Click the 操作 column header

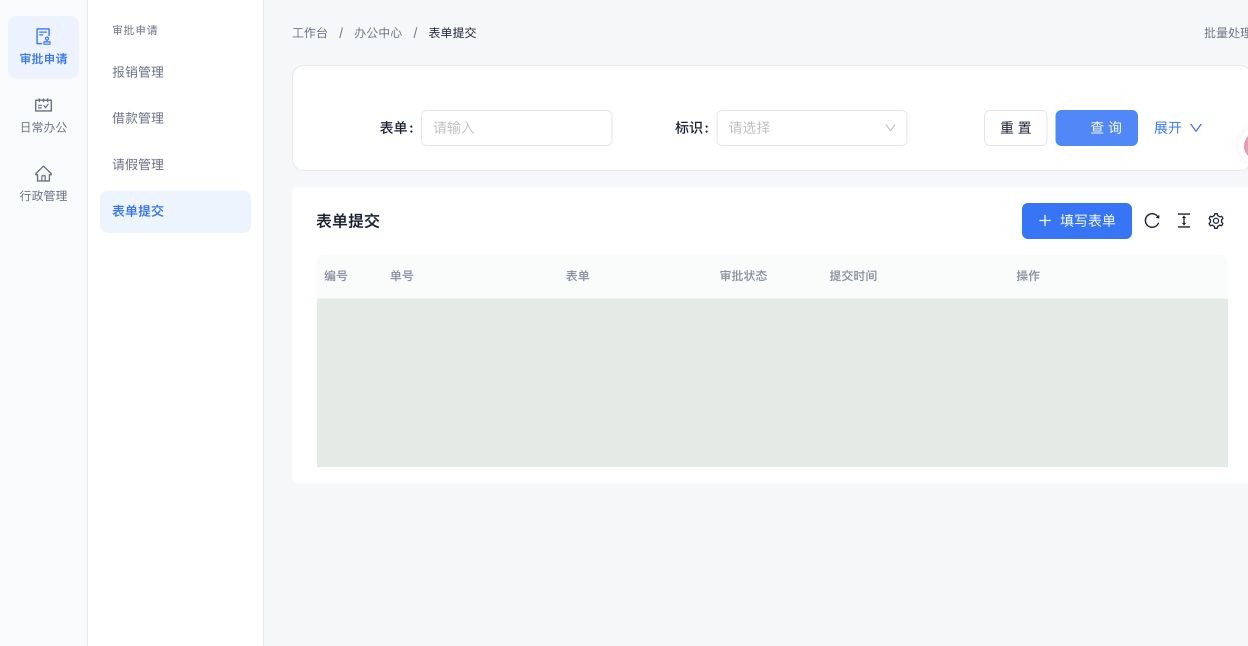pyautogui.click(x=1028, y=276)
